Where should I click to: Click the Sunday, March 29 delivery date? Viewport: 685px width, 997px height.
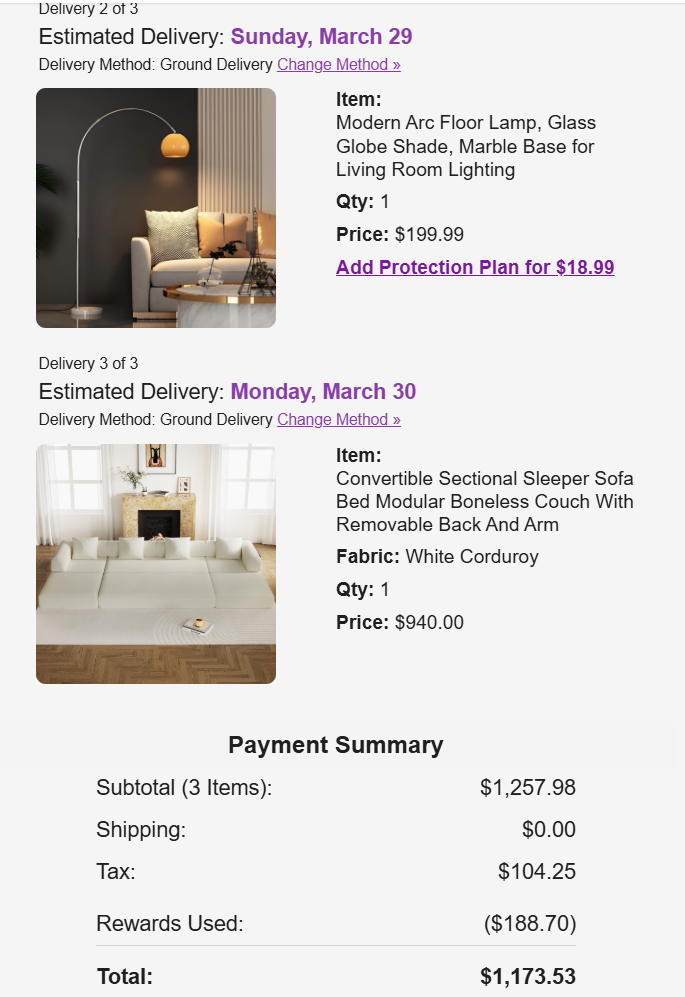coord(321,37)
